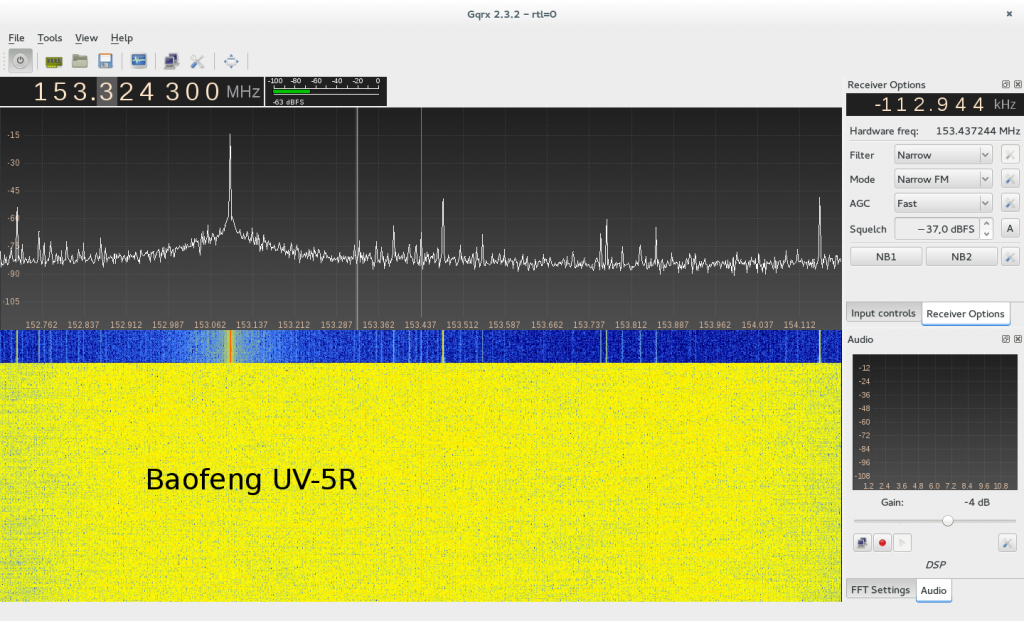The image size is (1024, 621).
Task: Open the Help menu
Action: coord(121,38)
